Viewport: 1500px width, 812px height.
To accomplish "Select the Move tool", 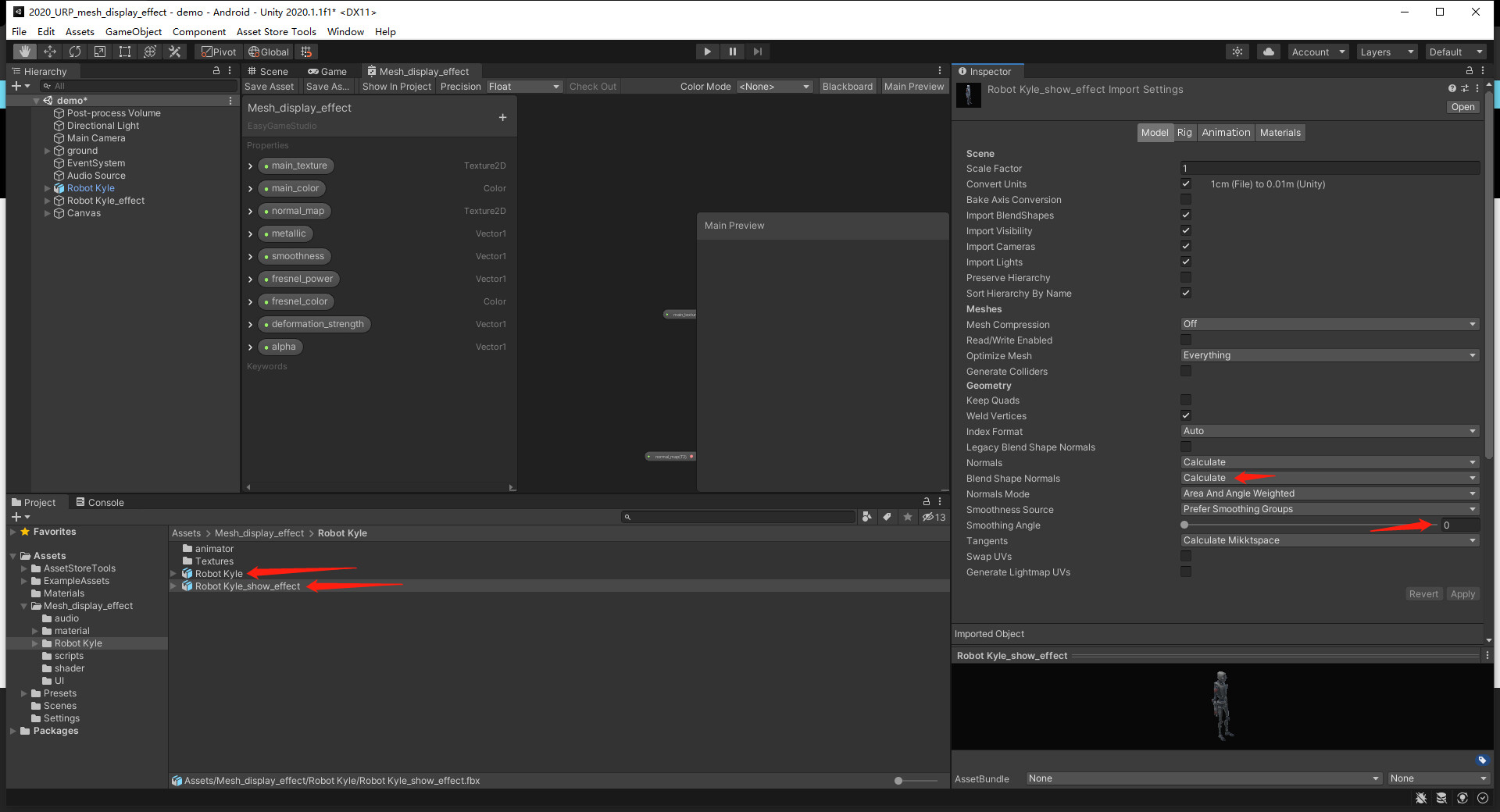I will [49, 51].
